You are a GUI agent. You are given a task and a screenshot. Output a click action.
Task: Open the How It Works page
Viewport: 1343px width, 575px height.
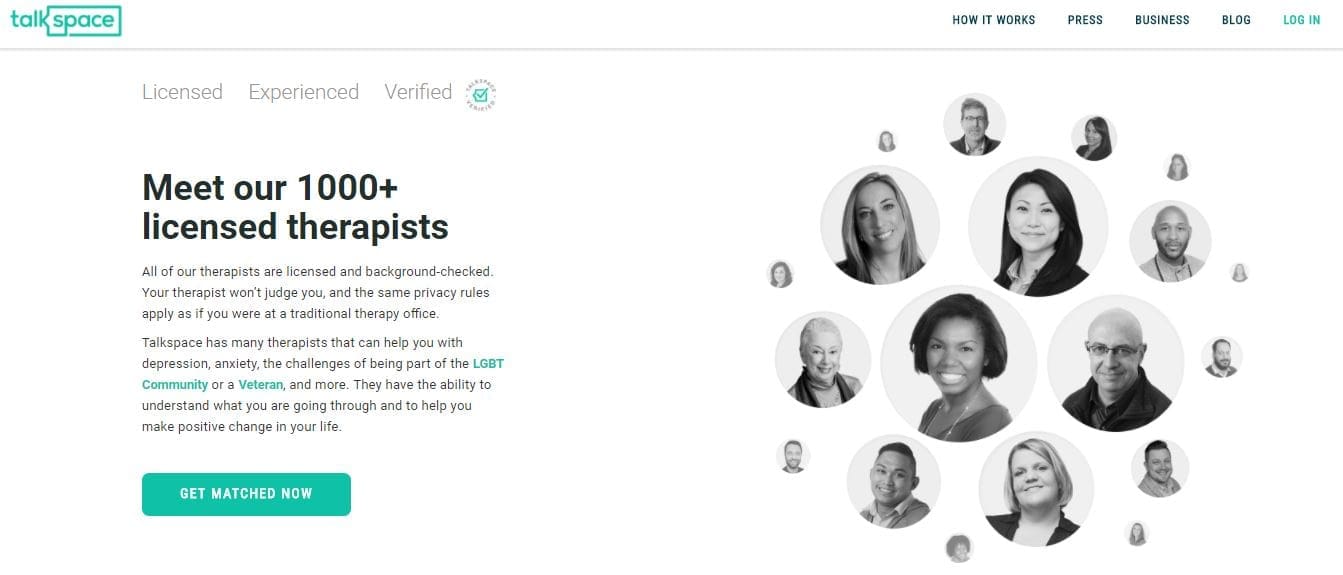[x=993, y=20]
